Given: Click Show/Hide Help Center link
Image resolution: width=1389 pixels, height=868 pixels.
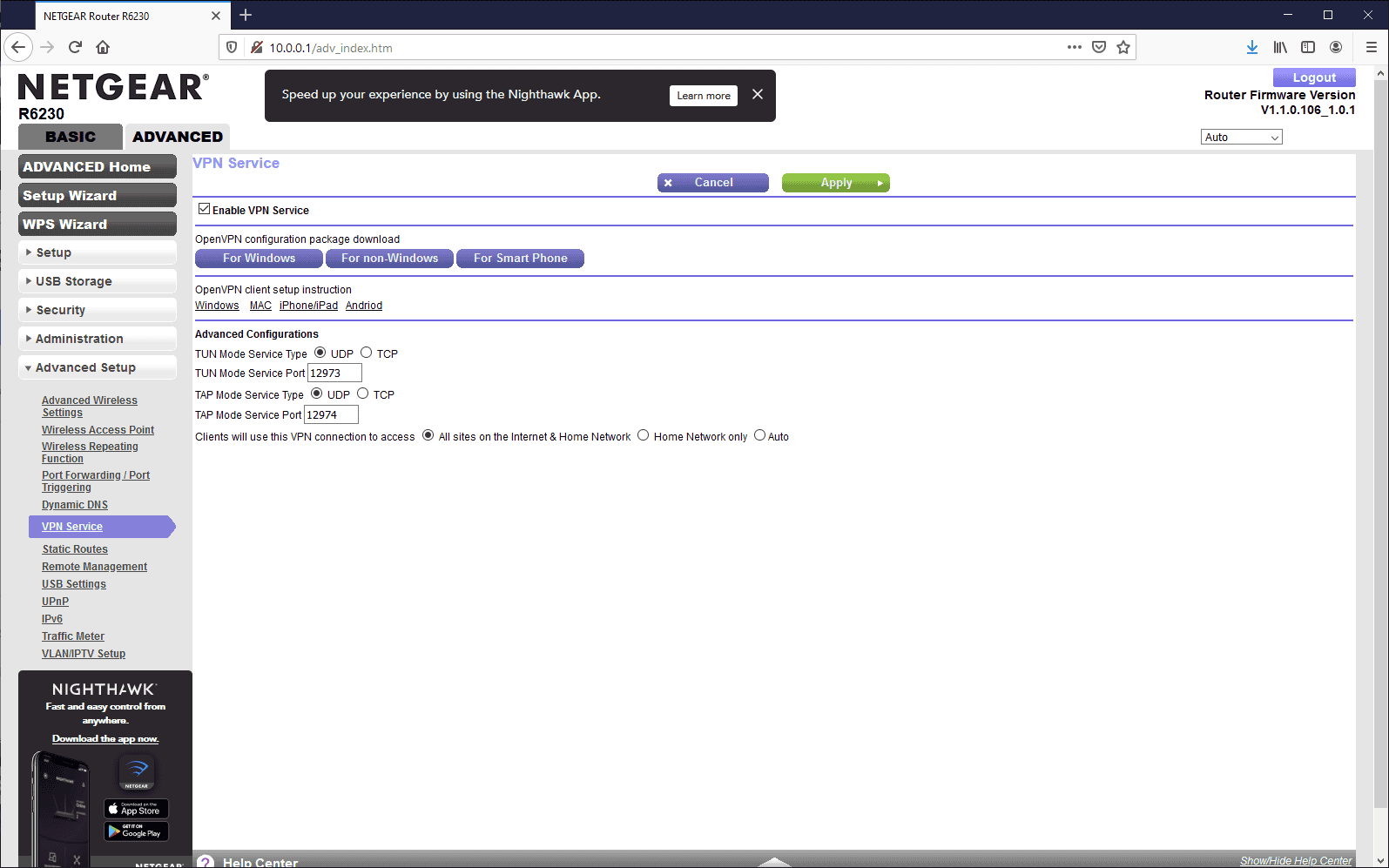Looking at the screenshot, I should (x=1296, y=861).
